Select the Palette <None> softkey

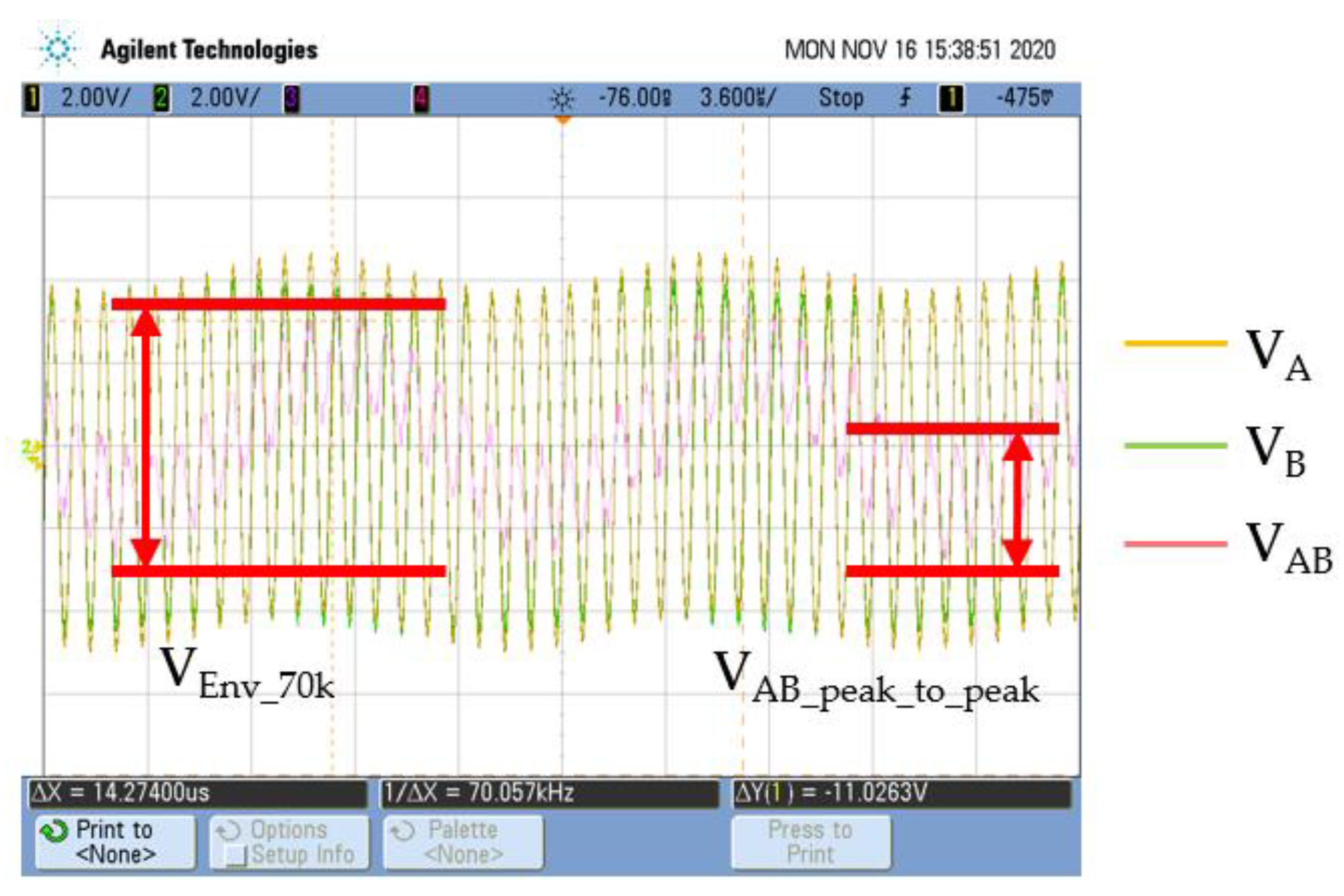(x=463, y=842)
